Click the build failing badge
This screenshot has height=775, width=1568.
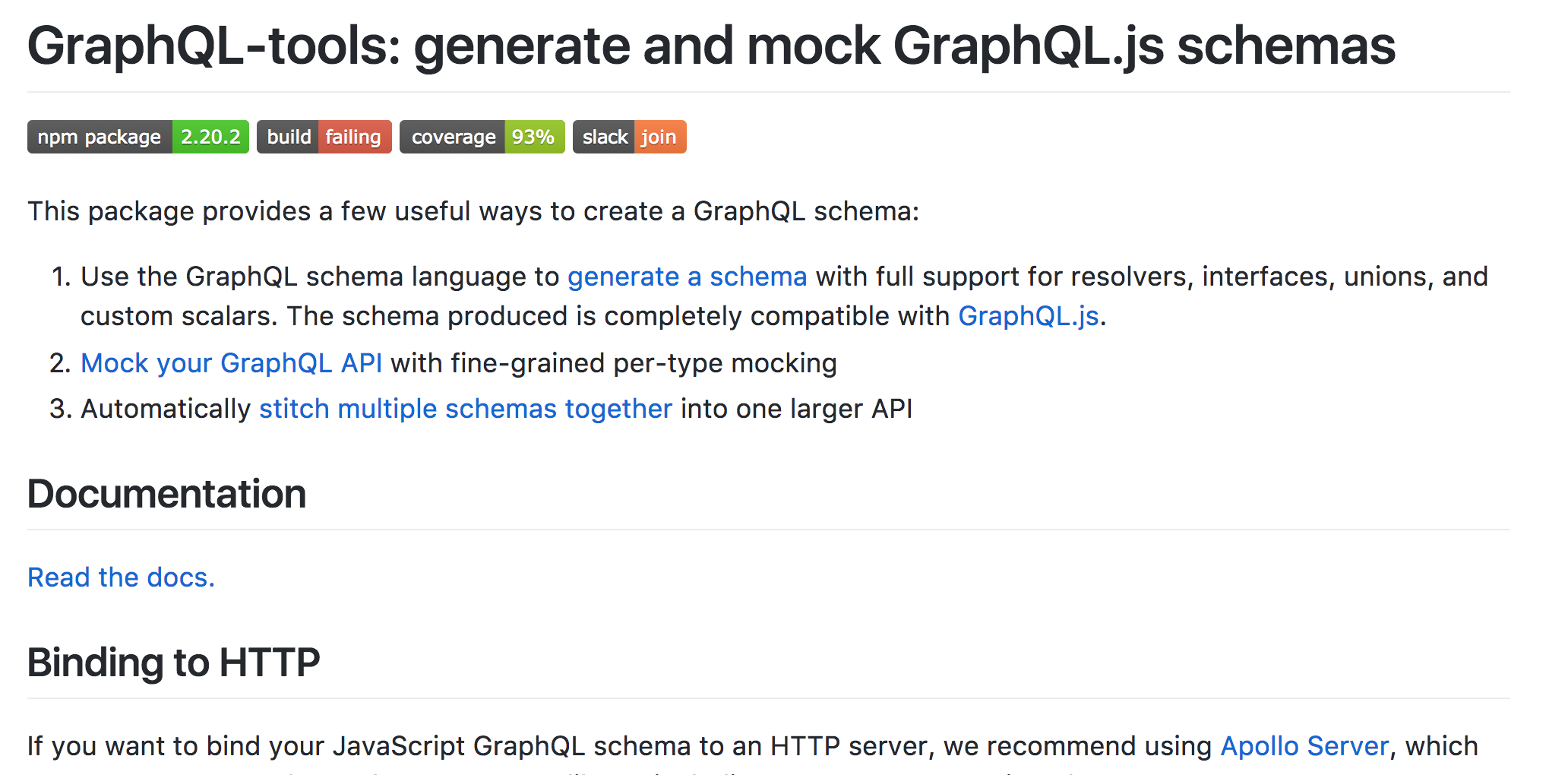click(x=324, y=137)
